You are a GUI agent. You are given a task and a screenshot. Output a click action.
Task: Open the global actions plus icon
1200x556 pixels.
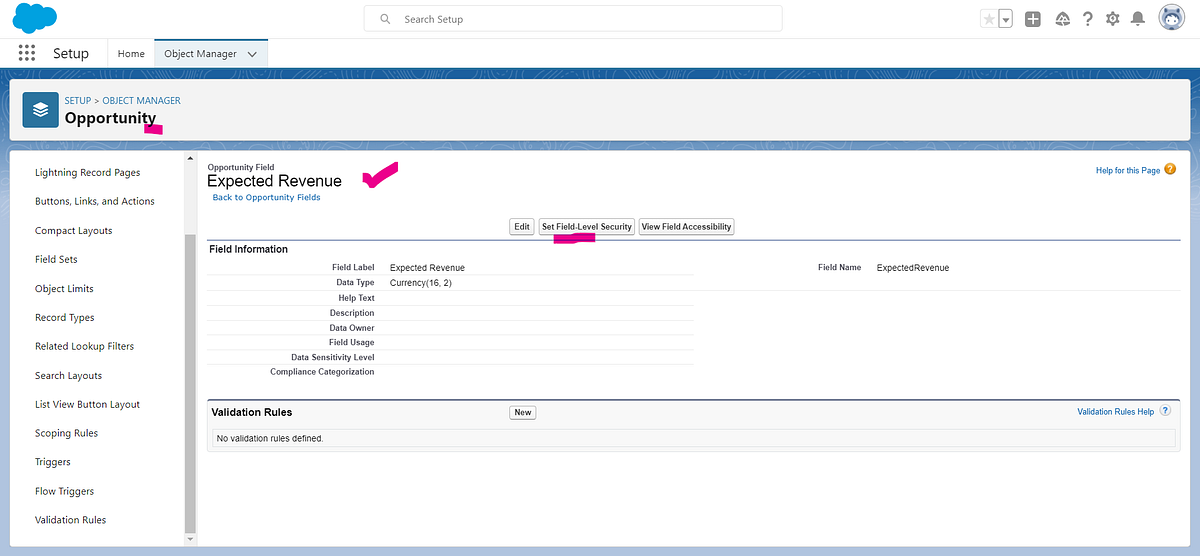(1033, 19)
